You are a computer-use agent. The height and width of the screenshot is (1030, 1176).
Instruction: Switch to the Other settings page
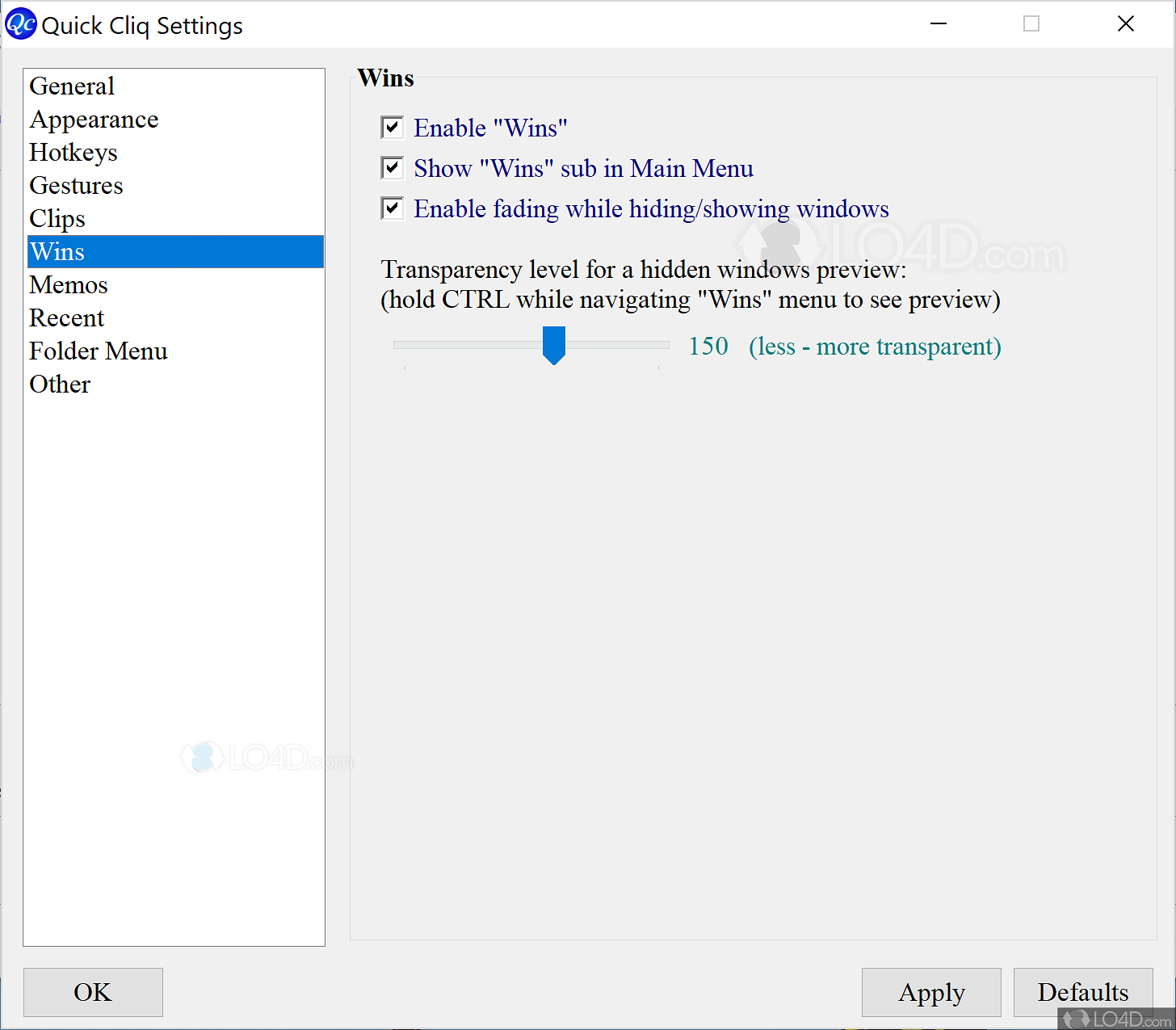[59, 384]
